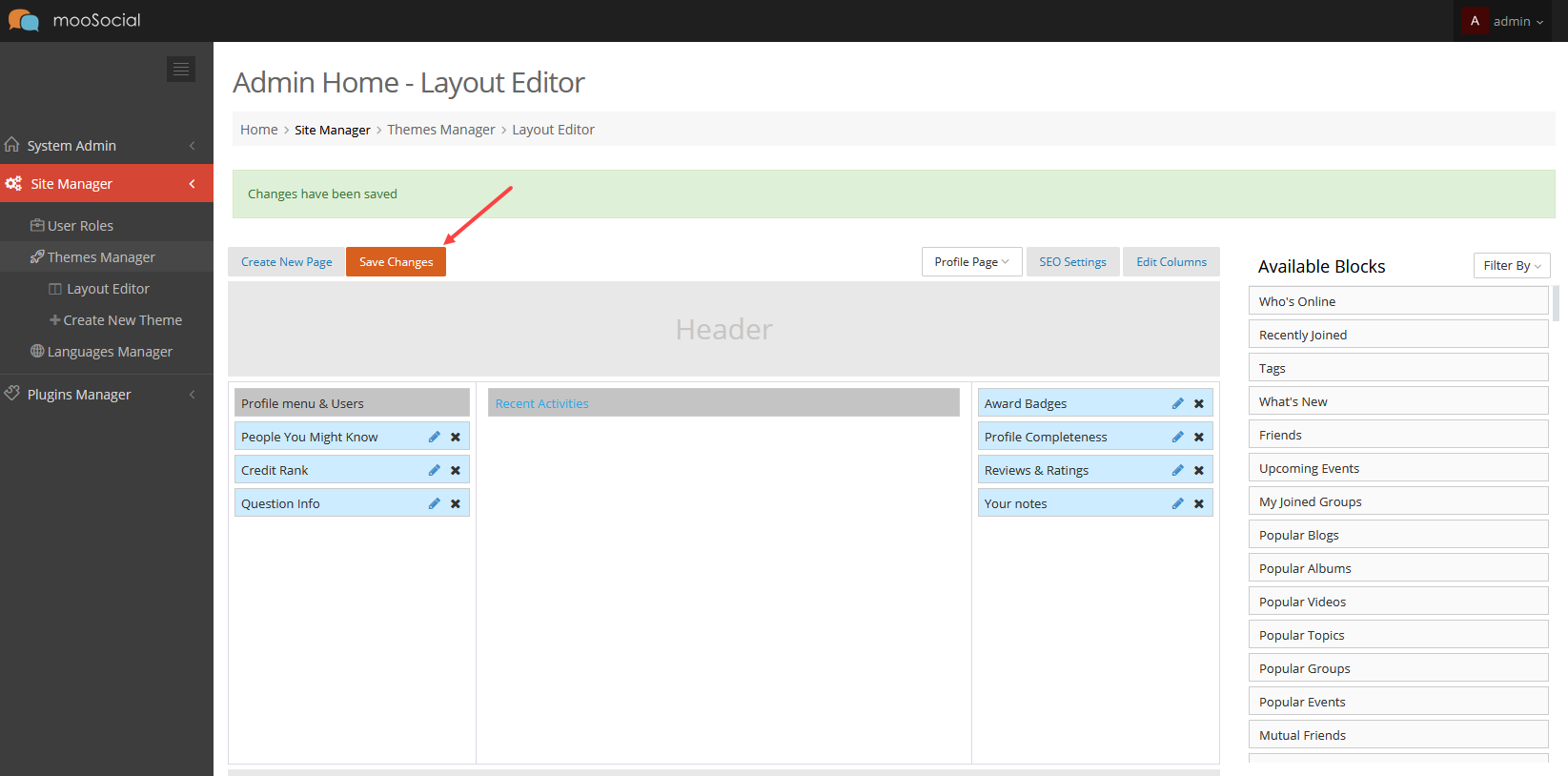Click the Themes Manager rocket icon
Screen dimensions: 1568x776
[x=37, y=256]
